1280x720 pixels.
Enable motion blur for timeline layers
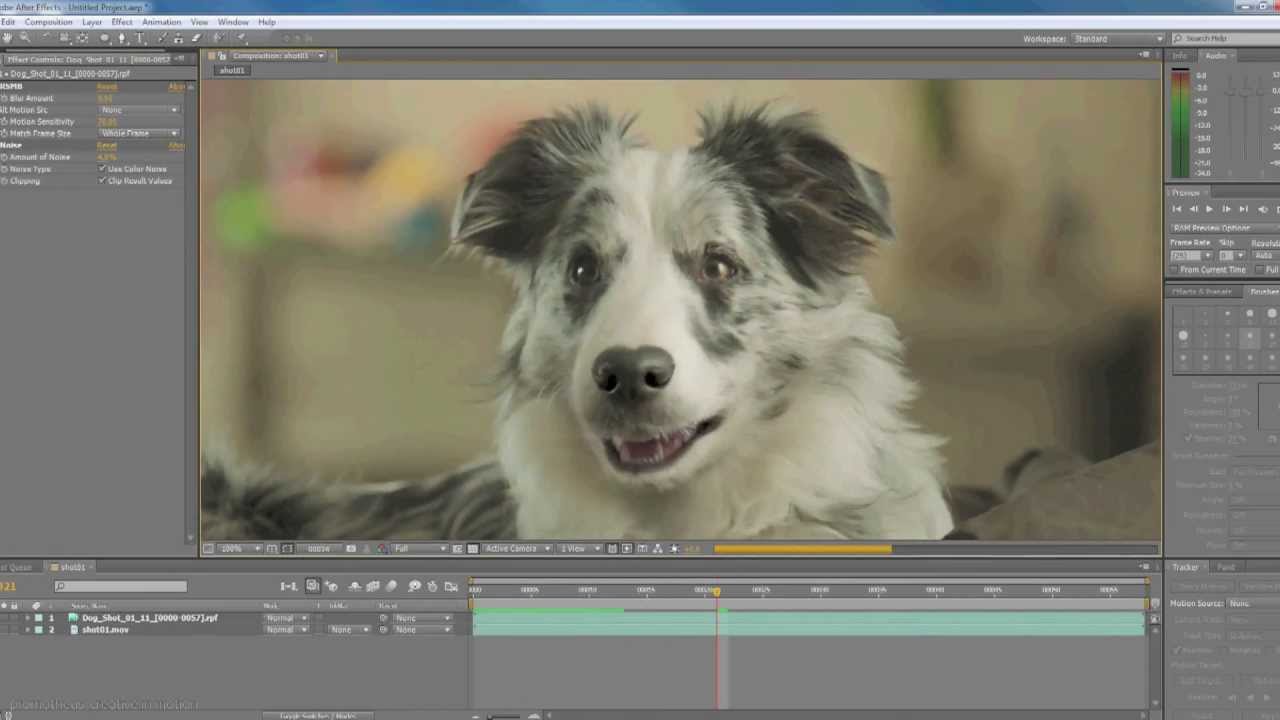[x=391, y=587]
